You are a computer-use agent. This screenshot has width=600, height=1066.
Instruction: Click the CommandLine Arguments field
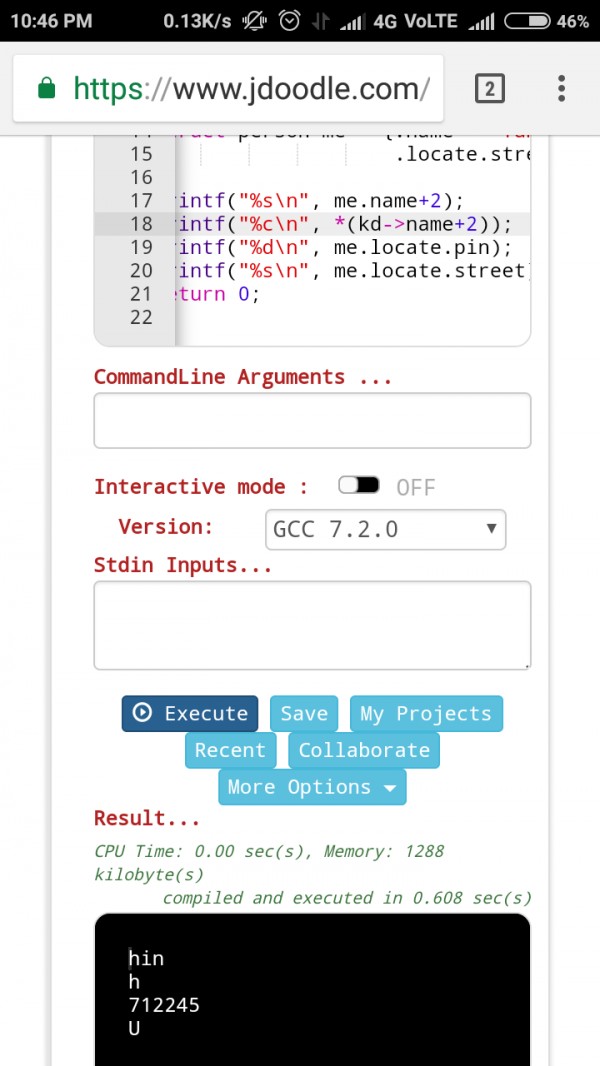point(311,421)
